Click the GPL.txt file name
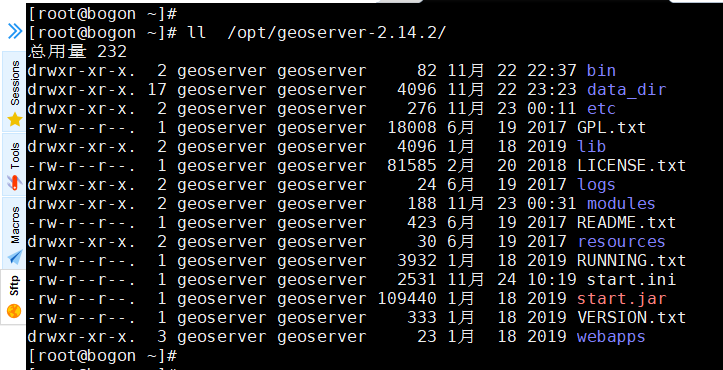 click(611, 127)
